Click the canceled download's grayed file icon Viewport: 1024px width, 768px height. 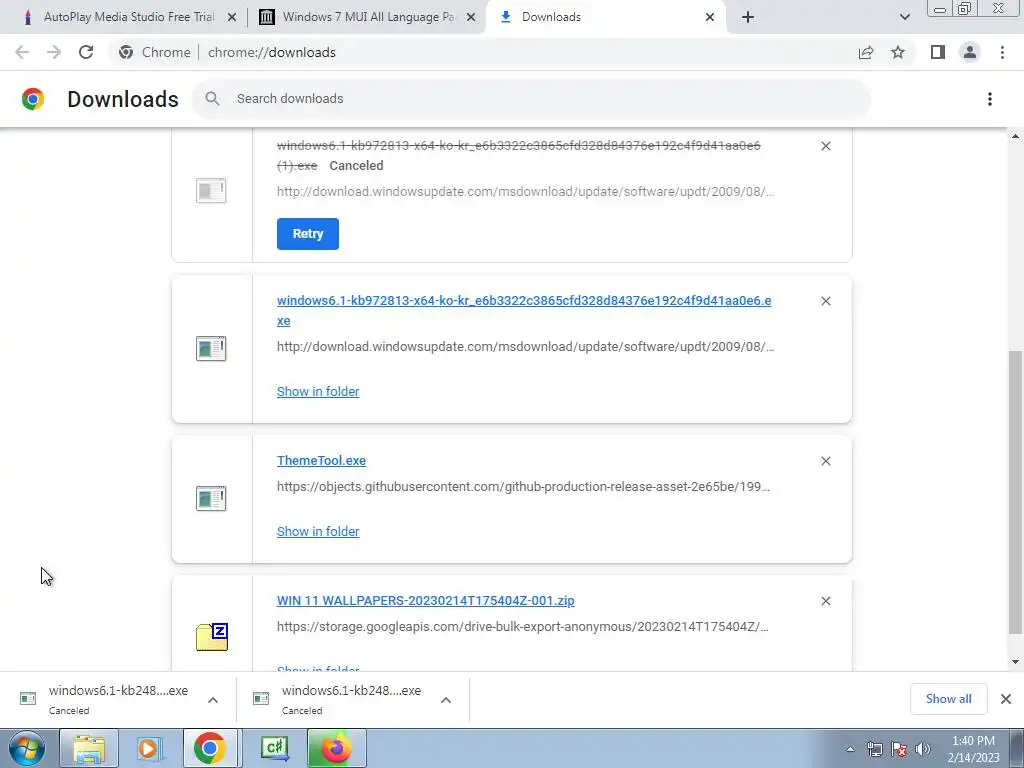[x=211, y=191]
